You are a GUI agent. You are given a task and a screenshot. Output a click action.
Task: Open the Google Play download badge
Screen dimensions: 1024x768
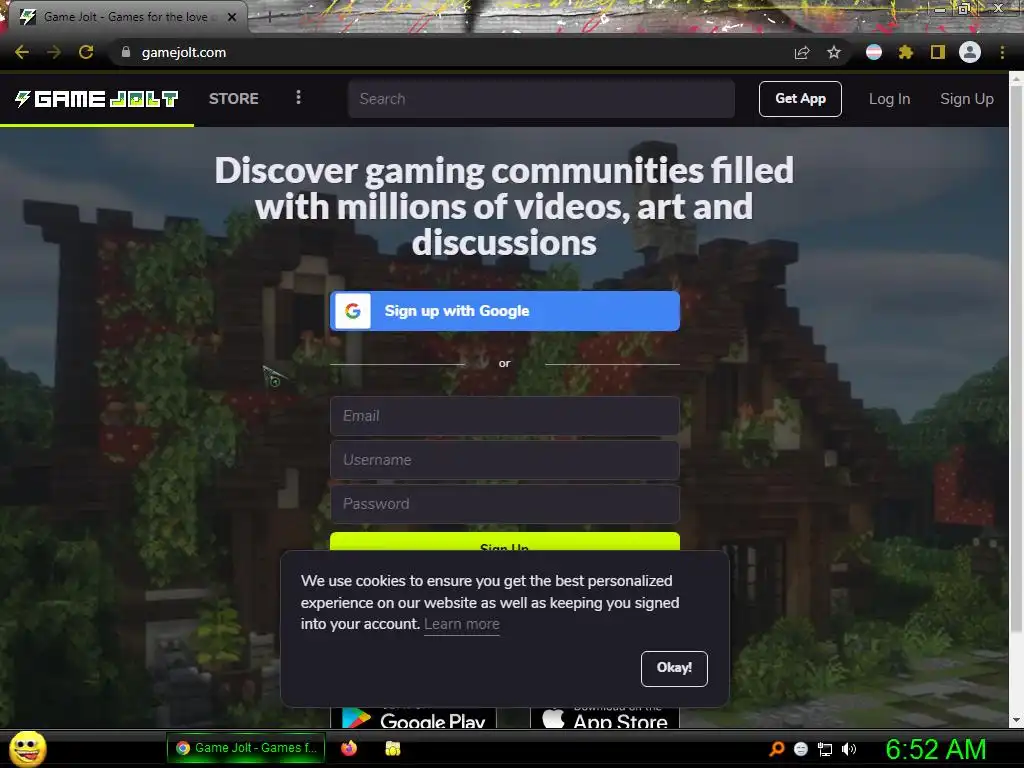click(413, 718)
